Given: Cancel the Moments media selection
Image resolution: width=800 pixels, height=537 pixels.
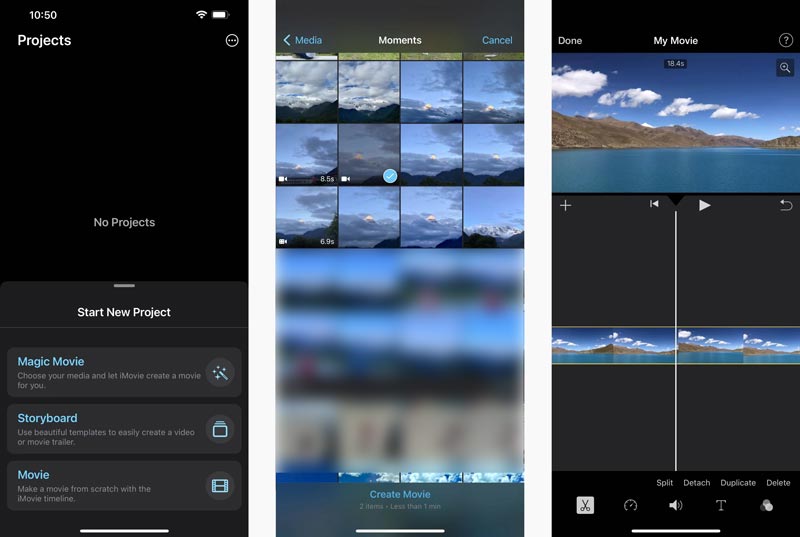Looking at the screenshot, I should tap(497, 40).
